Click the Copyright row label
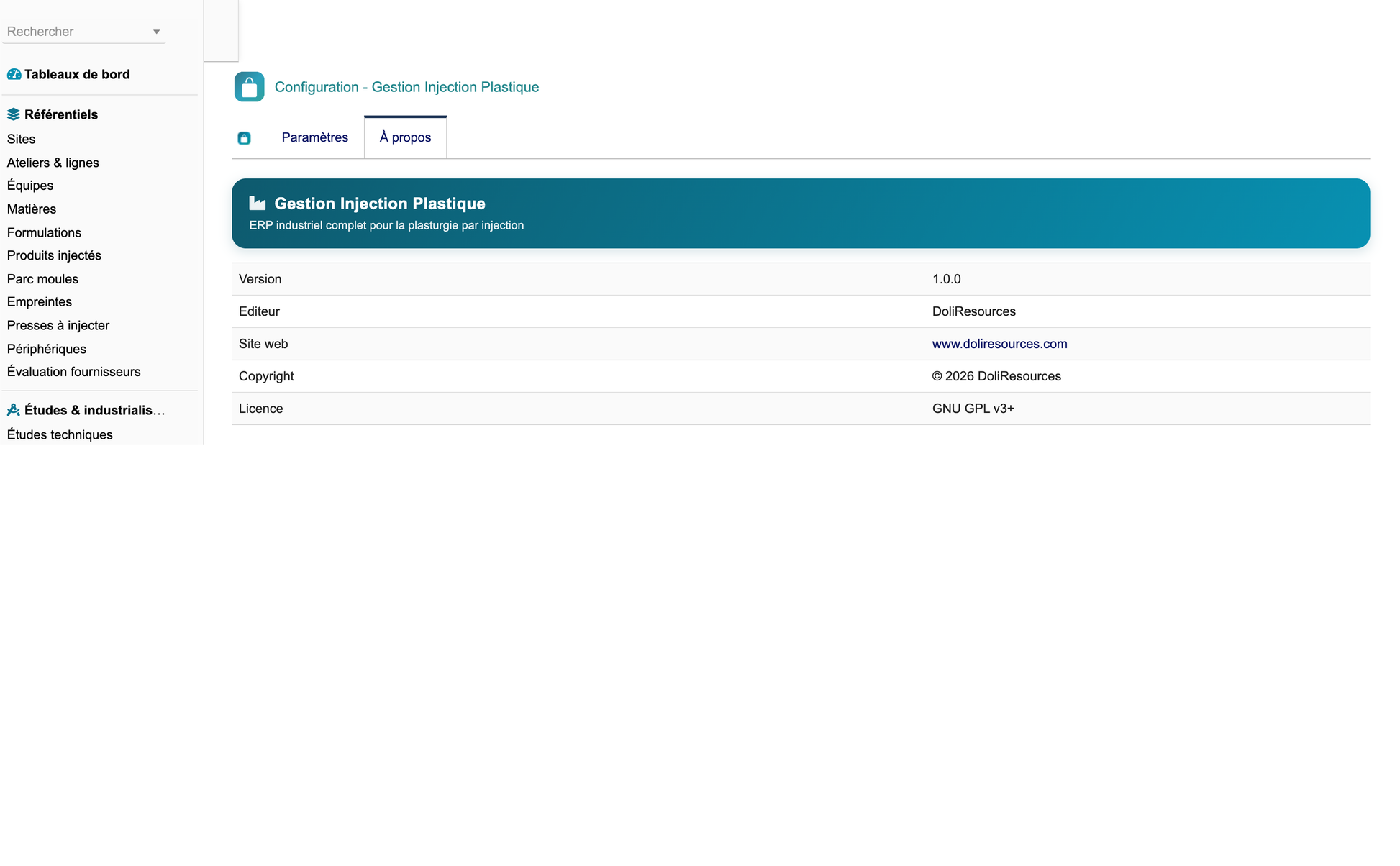This screenshot has width=1400, height=866. click(x=266, y=376)
